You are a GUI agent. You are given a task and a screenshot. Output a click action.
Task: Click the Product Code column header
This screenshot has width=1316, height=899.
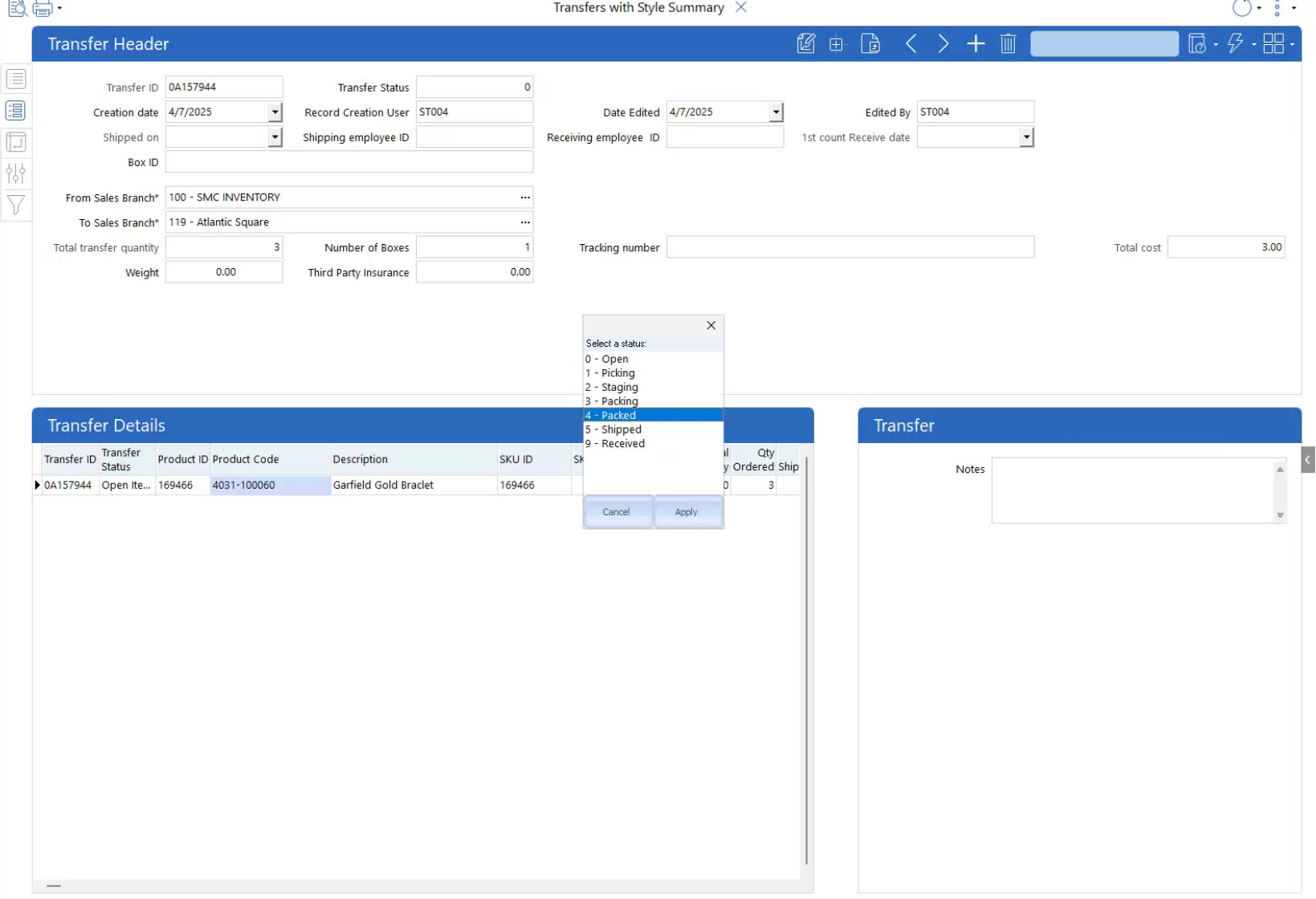tap(271, 459)
